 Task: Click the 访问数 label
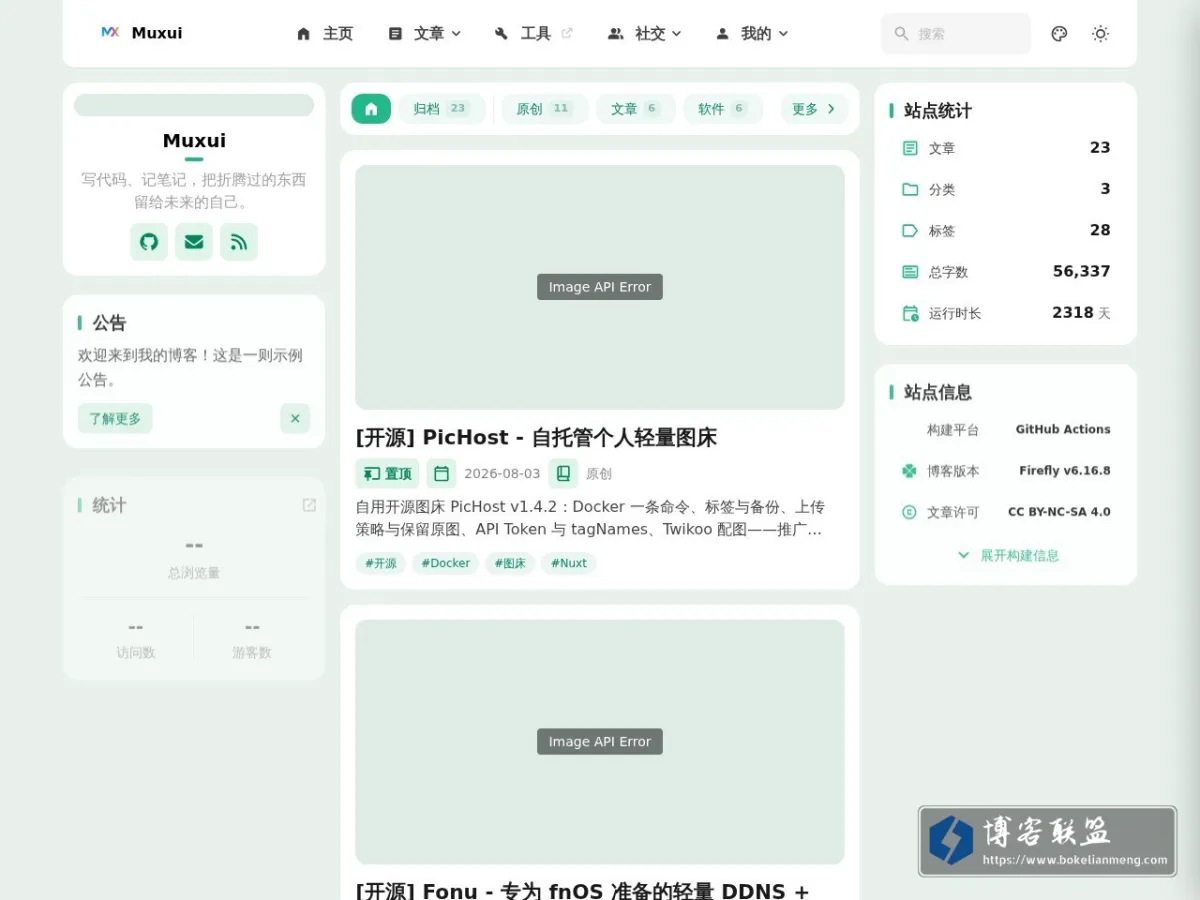[135, 652]
